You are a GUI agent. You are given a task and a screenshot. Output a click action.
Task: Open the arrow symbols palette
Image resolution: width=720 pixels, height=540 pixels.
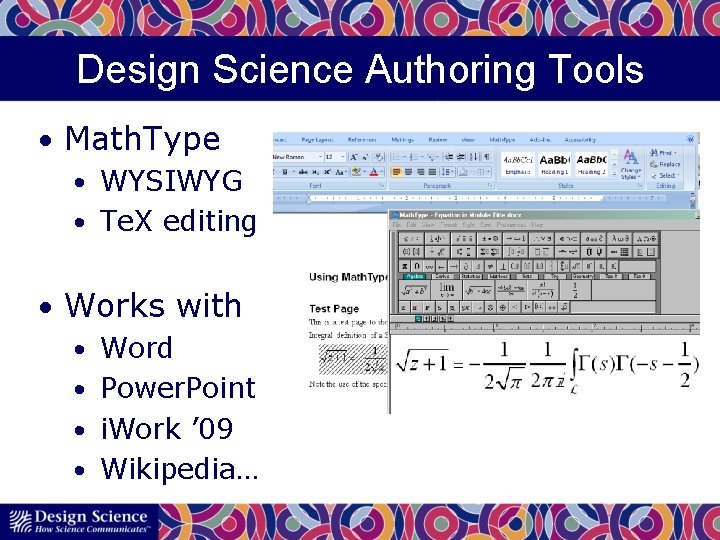click(515, 239)
